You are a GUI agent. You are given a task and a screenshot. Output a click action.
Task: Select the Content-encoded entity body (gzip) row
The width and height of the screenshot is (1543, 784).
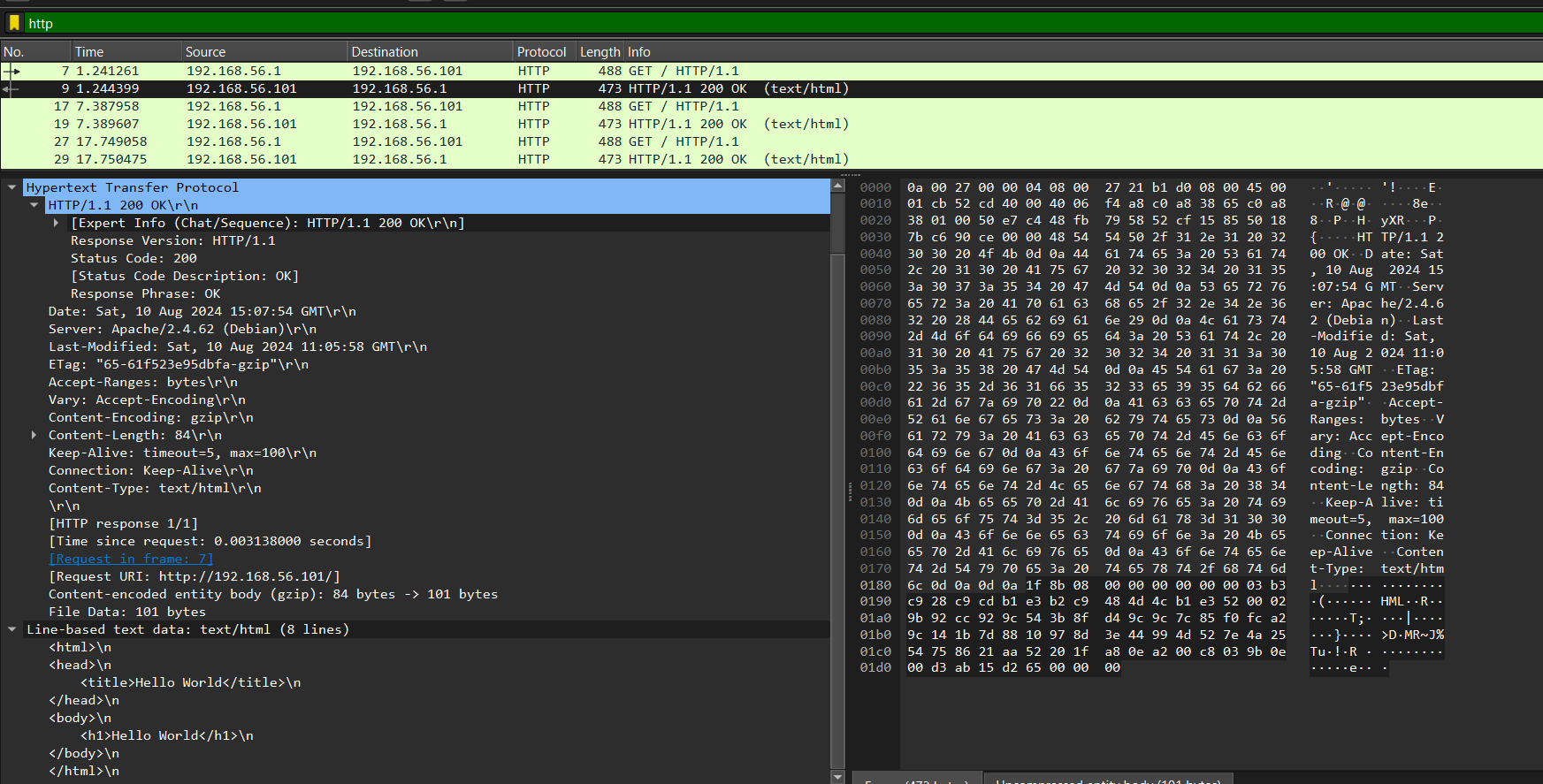pyautogui.click(x=416, y=594)
